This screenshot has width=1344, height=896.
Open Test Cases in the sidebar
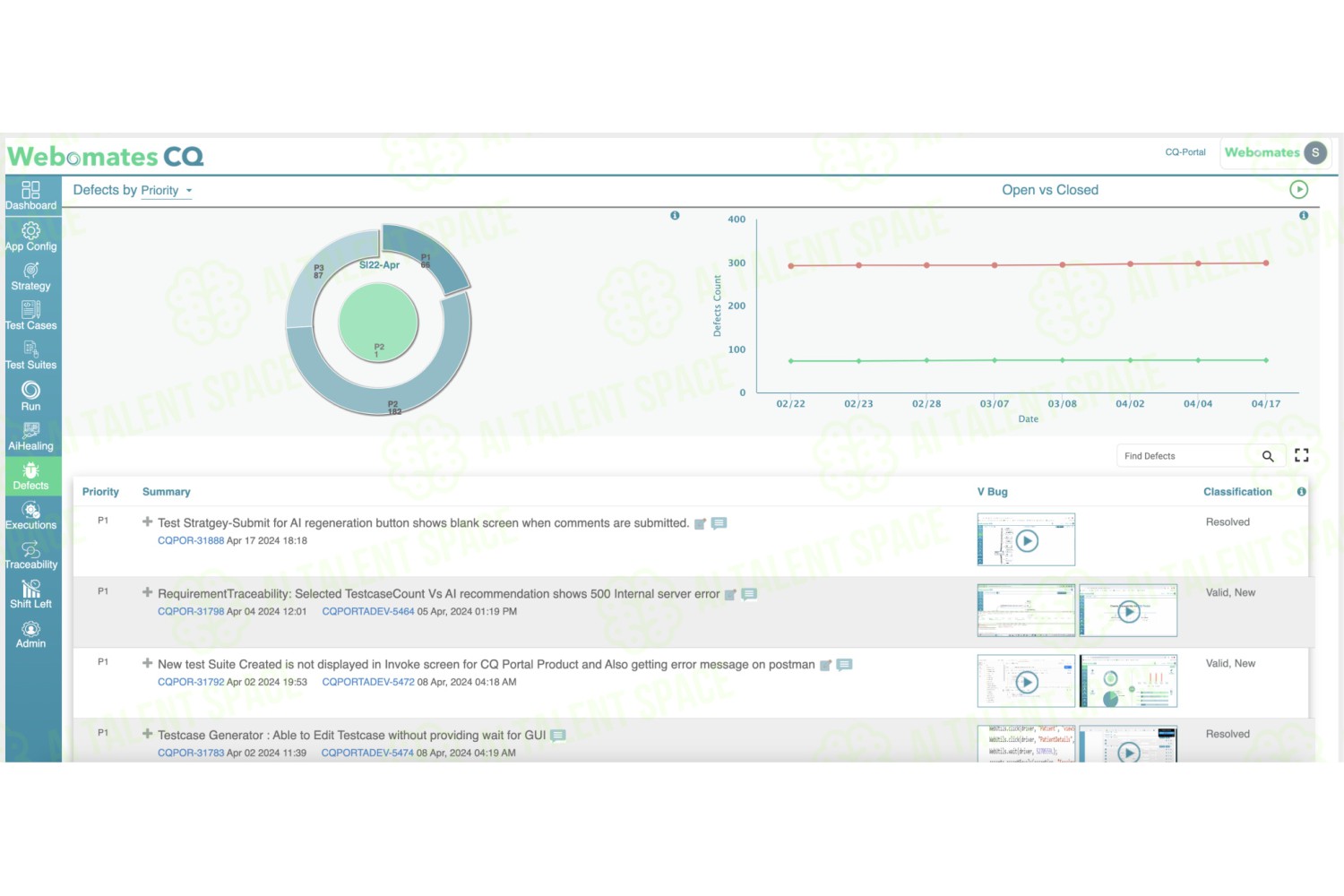31,316
